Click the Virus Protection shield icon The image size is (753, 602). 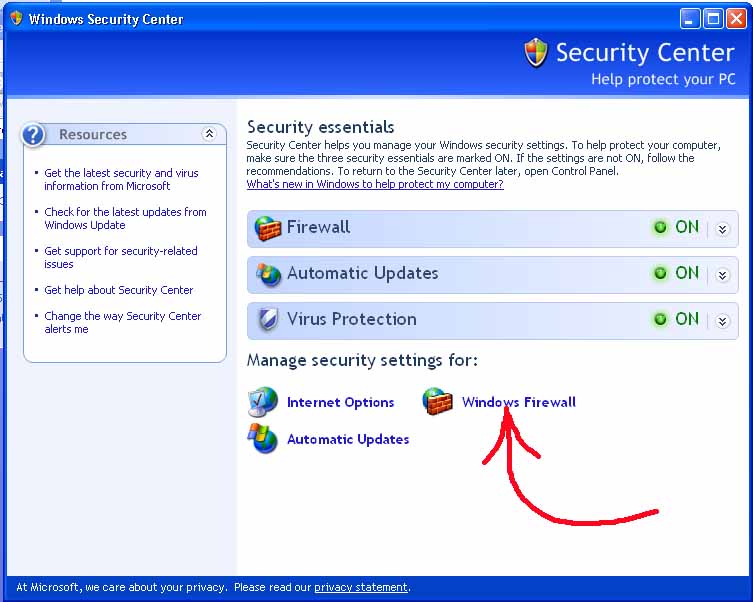268,319
